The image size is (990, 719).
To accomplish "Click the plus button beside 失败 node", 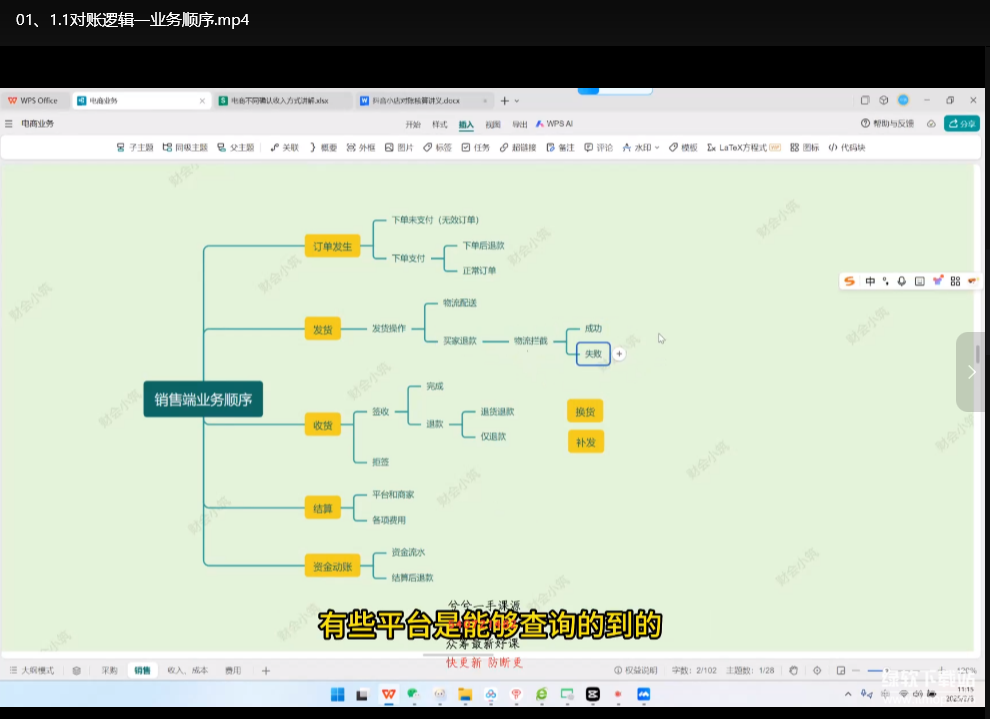I will pos(619,354).
